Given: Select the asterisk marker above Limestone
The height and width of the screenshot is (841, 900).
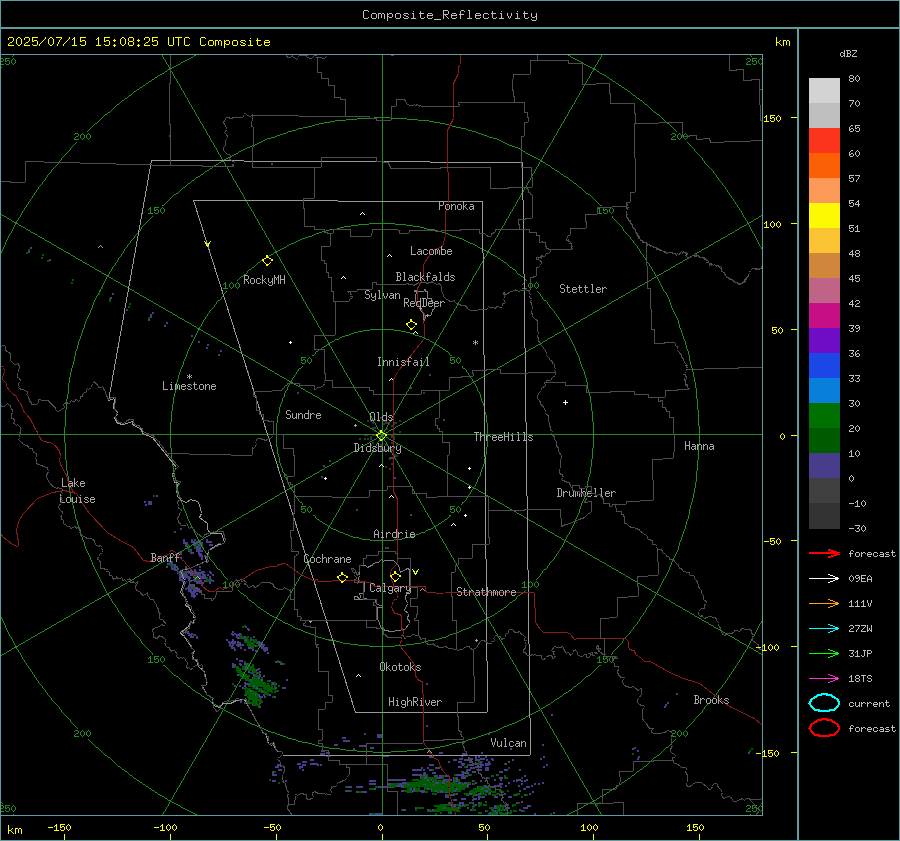Looking at the screenshot, I should click(189, 377).
